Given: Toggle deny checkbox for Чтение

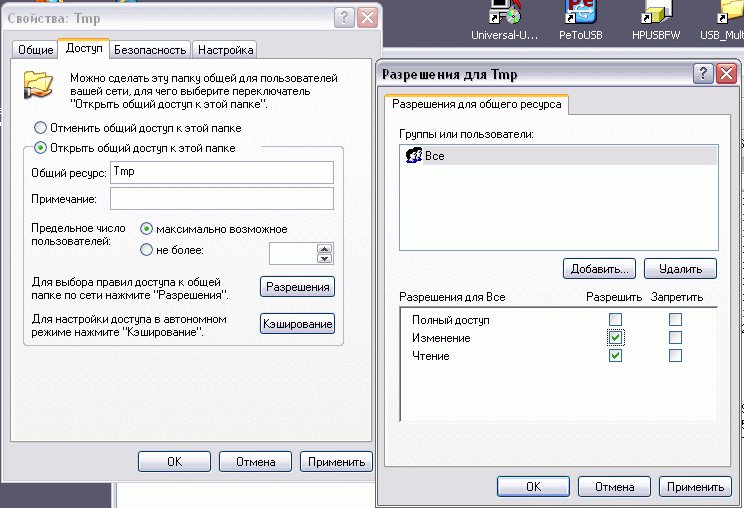Looking at the screenshot, I should [x=675, y=356].
